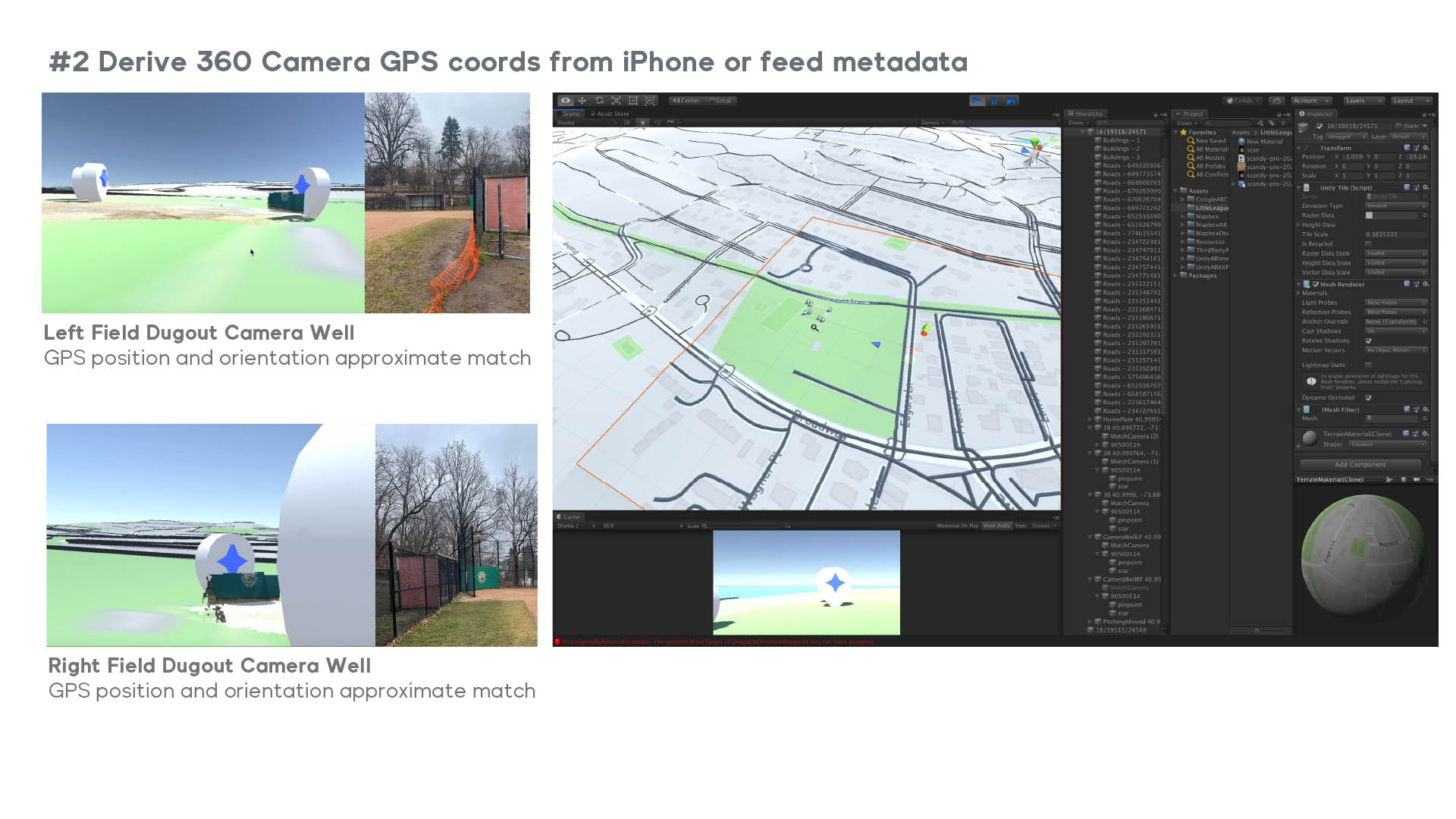Viewport: 1456px width, 819px height.
Task: Uncheck the Receive Shadows checkbox
Action: (x=1369, y=341)
